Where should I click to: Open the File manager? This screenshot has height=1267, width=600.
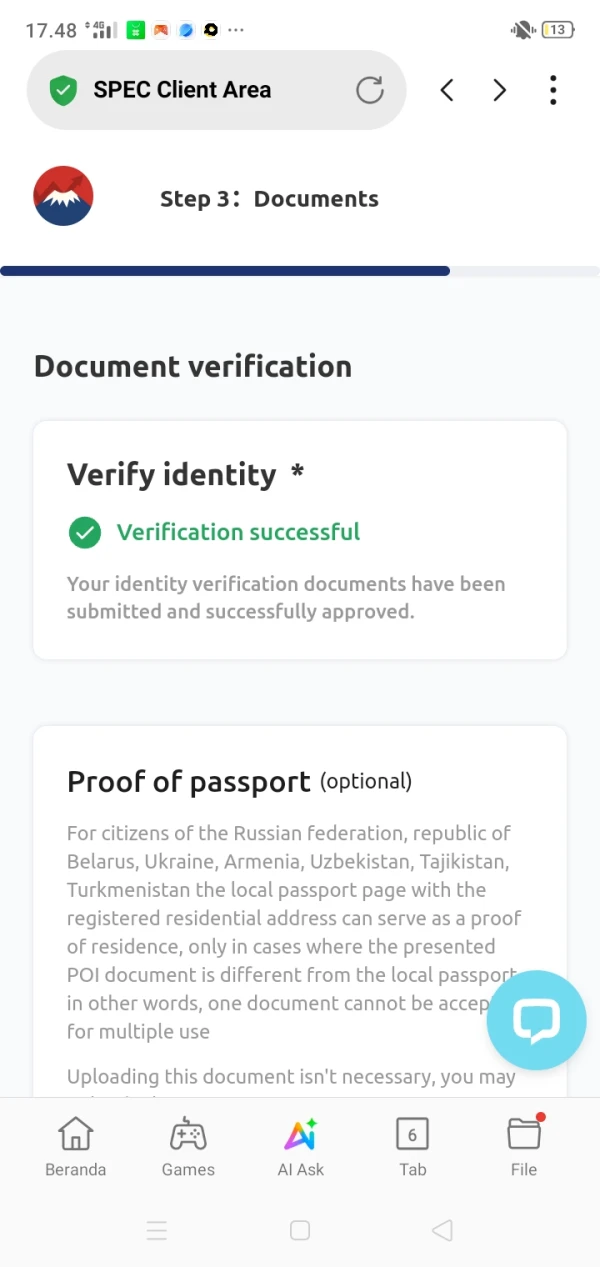(524, 1147)
